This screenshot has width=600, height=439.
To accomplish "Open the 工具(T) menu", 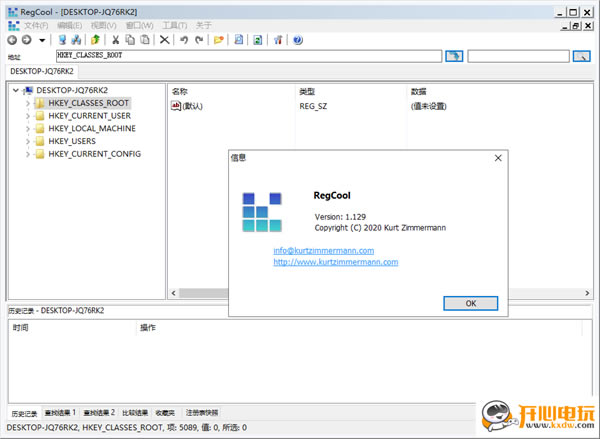I will click(174, 25).
